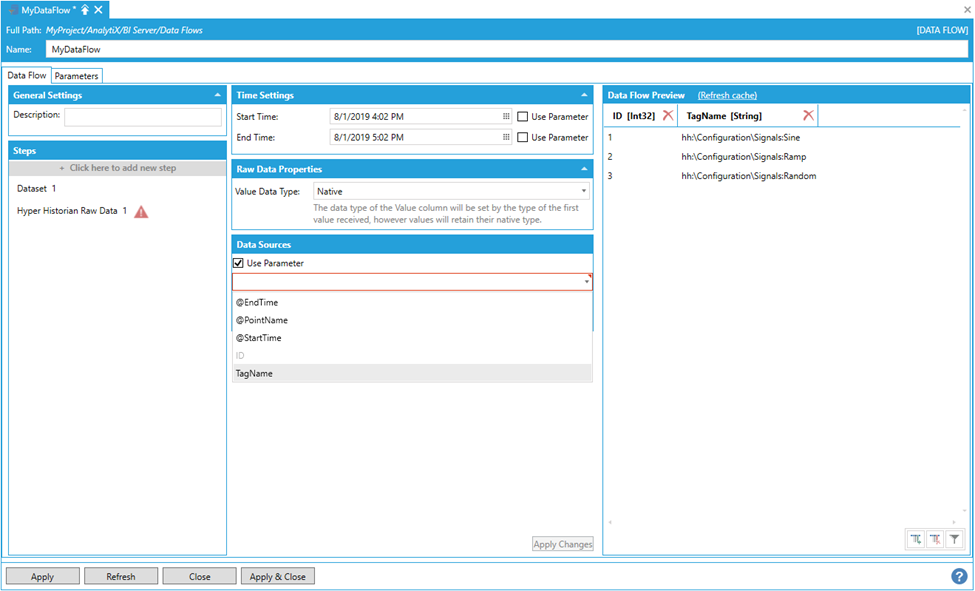Click the Apply & Close button
Screen dimensions: 975x591
pyautogui.click(x=278, y=576)
